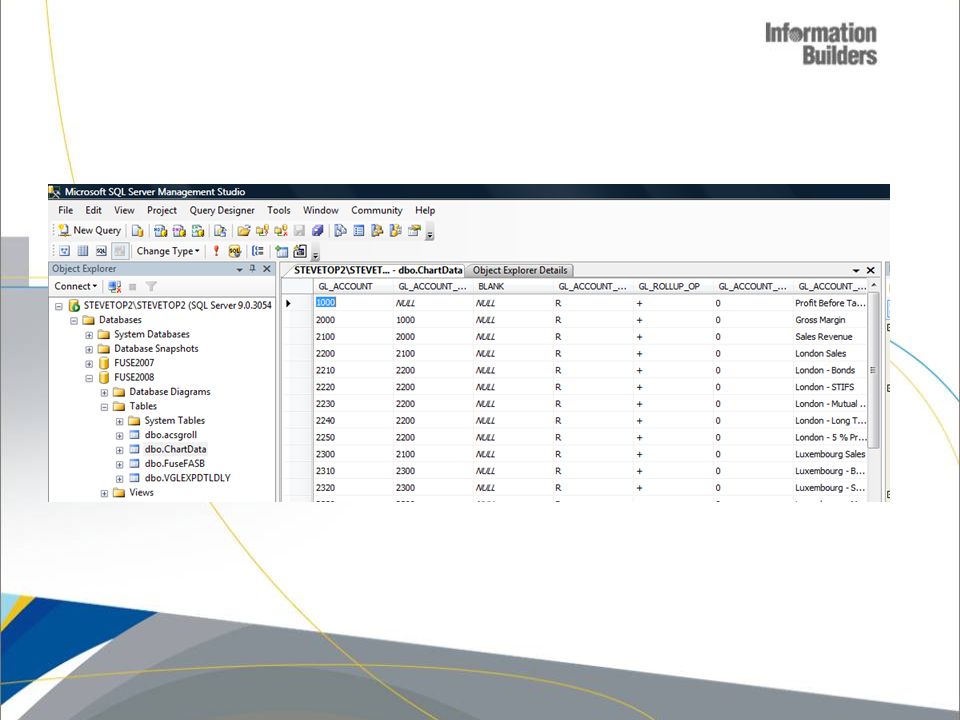Toggle the Criteria pane
Image resolution: width=960 pixels, height=720 pixels.
[83, 251]
